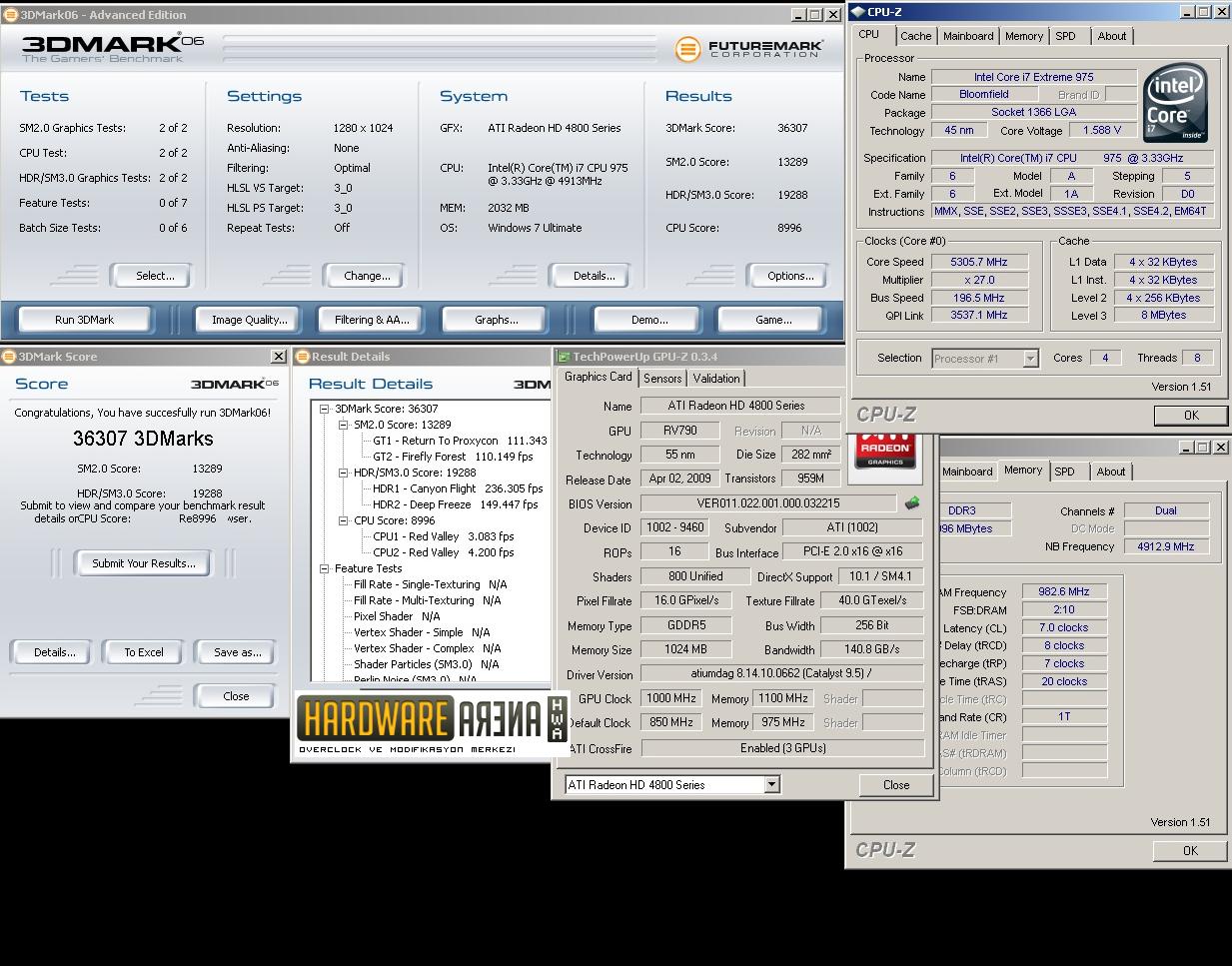Select the CPU1 - Red Valley row
Viewport: 1232px width, 966px height.
tap(443, 536)
